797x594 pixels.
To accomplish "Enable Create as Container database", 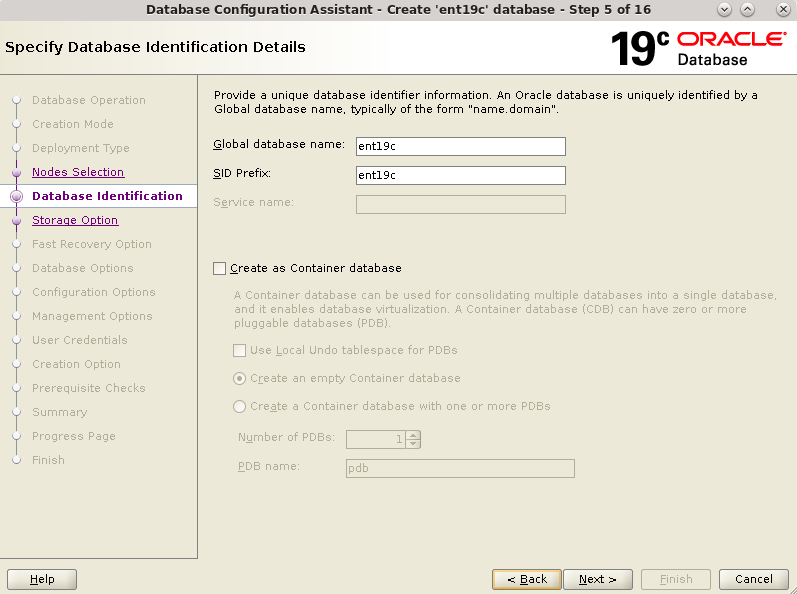I will [220, 268].
